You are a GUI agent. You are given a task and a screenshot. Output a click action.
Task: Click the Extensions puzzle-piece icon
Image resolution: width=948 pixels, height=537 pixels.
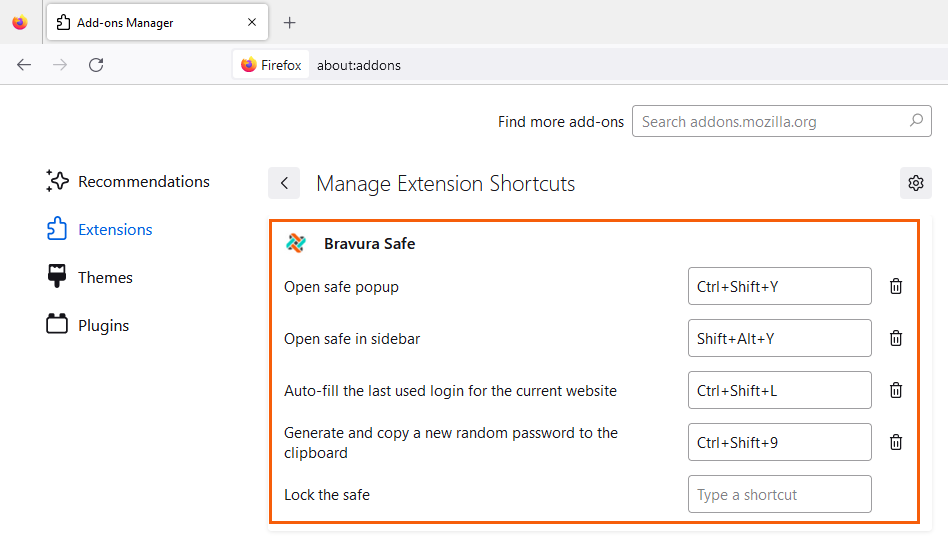[x=57, y=229]
